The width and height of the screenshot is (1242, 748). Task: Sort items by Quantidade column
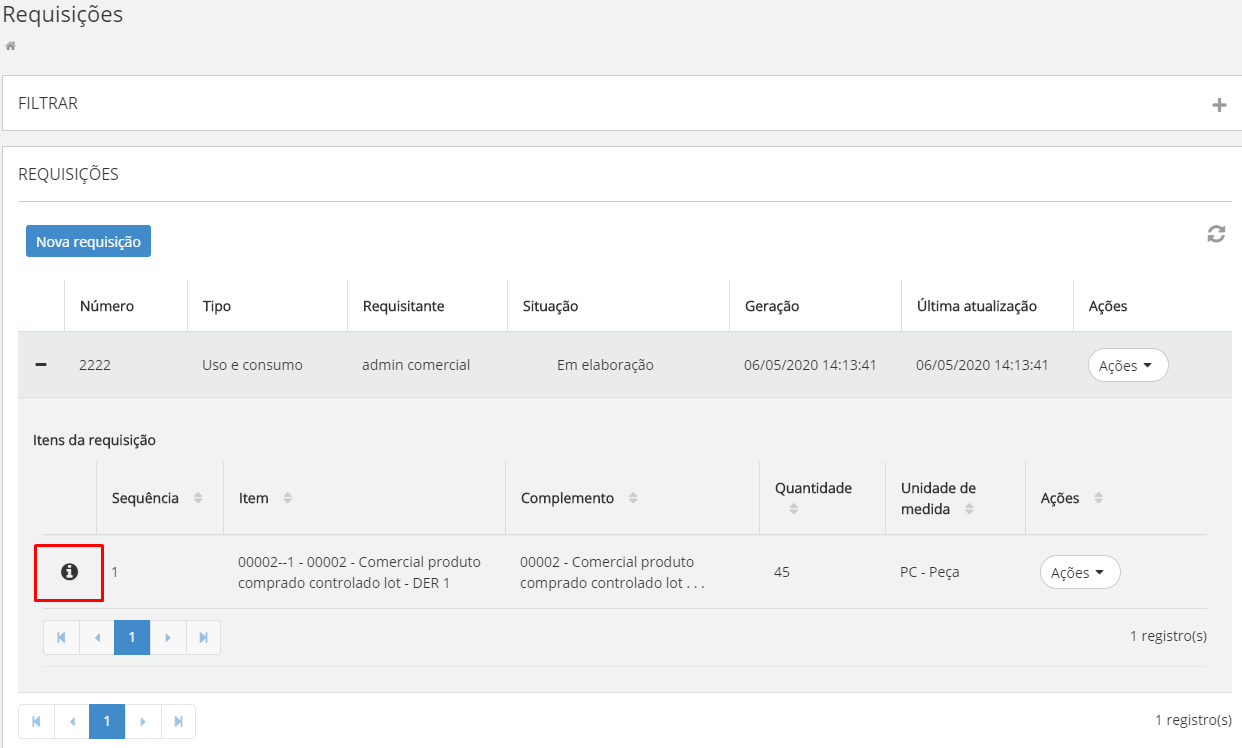coord(793,509)
